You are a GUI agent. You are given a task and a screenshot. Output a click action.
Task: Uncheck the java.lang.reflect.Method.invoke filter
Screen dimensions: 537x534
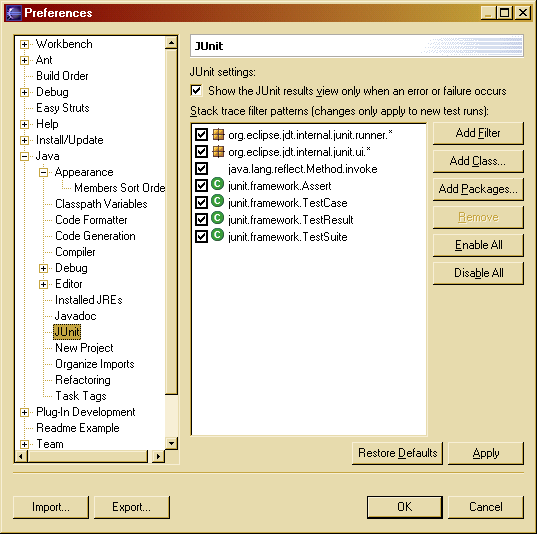(201, 169)
